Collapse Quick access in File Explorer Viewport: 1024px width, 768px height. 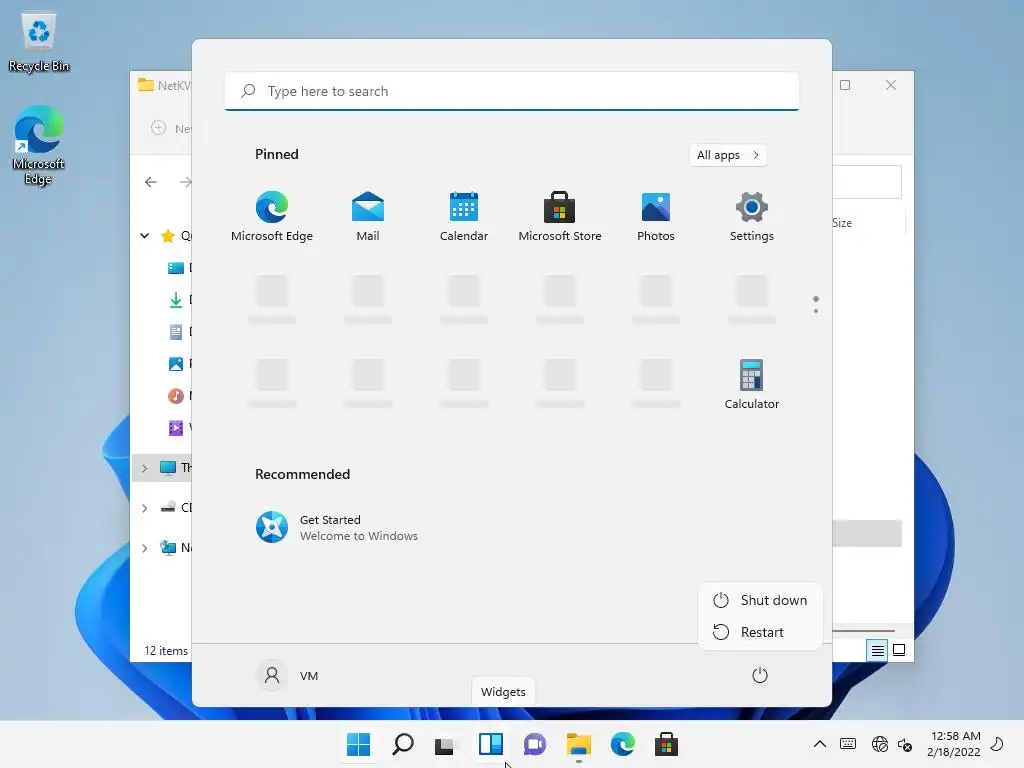tap(144, 236)
